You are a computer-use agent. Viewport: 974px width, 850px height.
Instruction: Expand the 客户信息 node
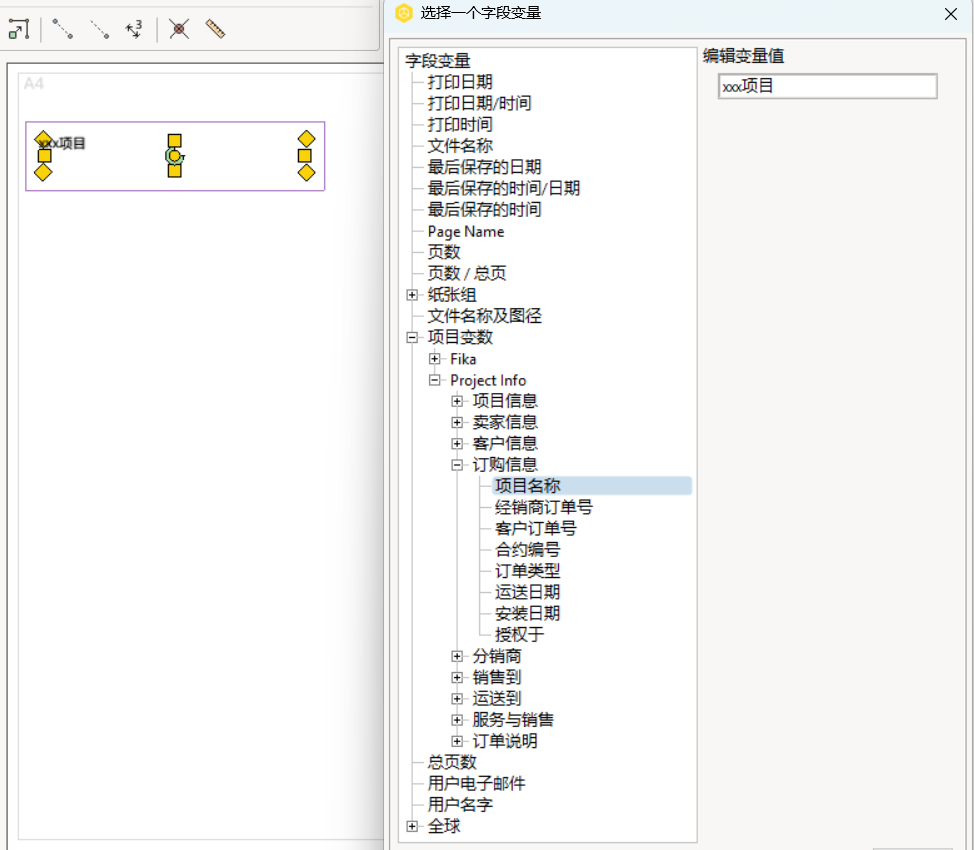click(x=457, y=444)
